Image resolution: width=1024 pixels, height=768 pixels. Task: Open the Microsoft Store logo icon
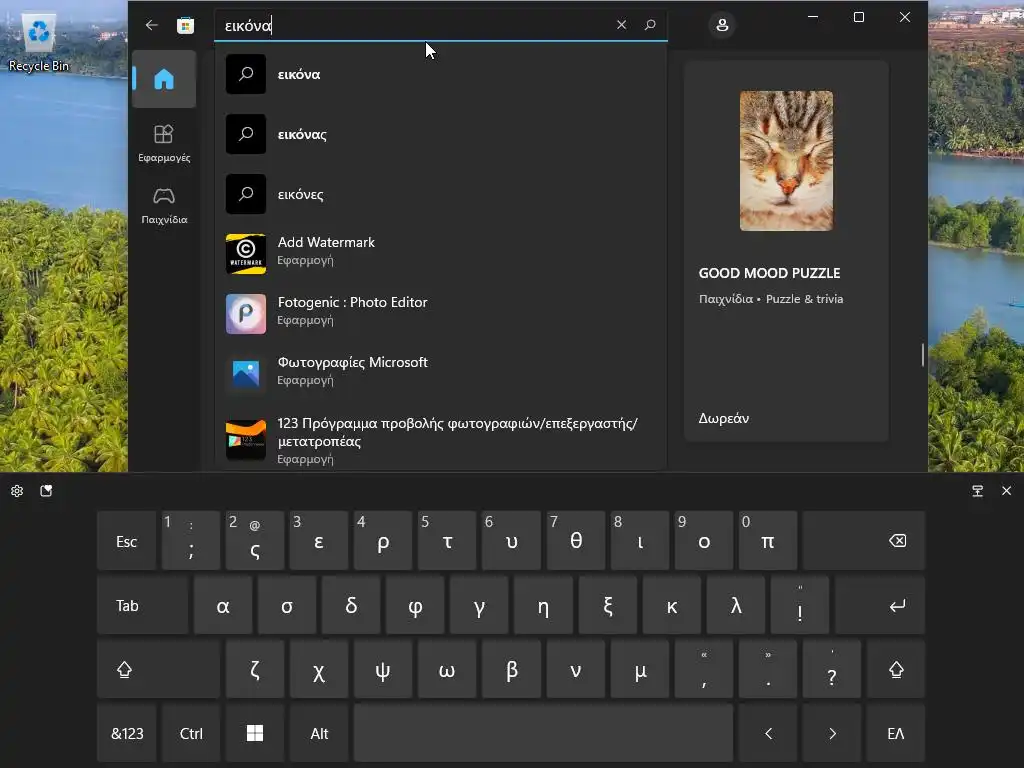[x=185, y=25]
